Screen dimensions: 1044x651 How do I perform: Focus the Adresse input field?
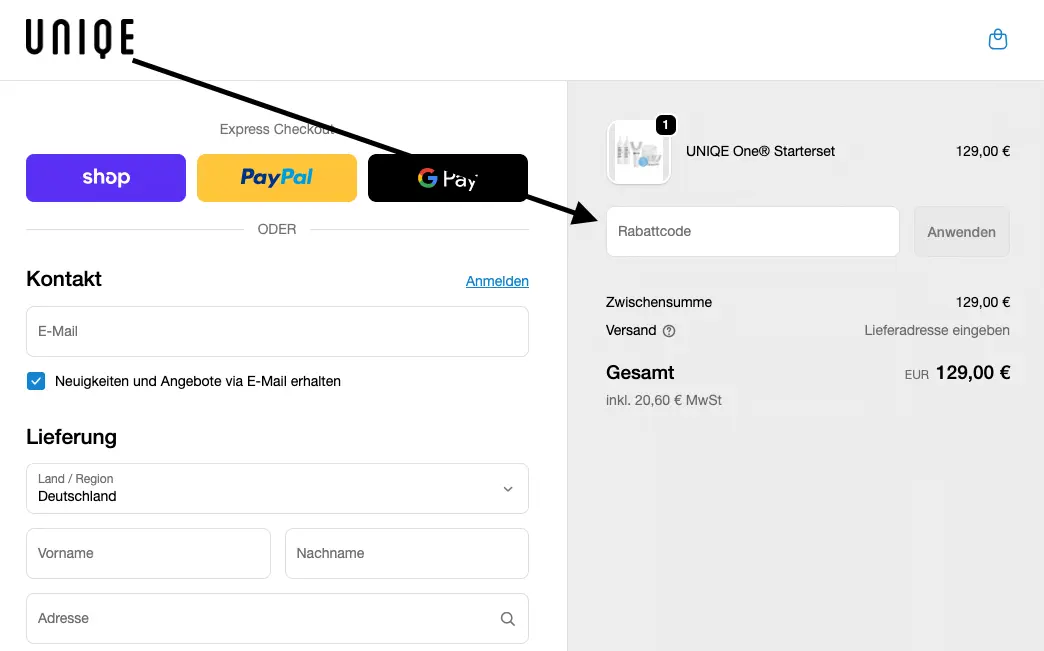(x=260, y=619)
